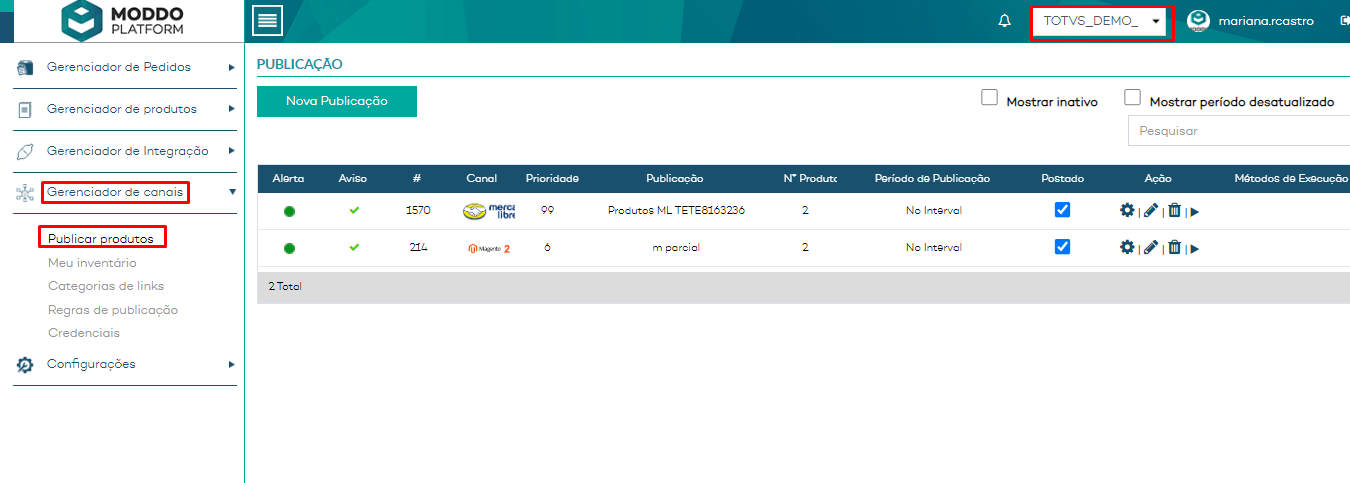Open Configurações menu

[91, 364]
